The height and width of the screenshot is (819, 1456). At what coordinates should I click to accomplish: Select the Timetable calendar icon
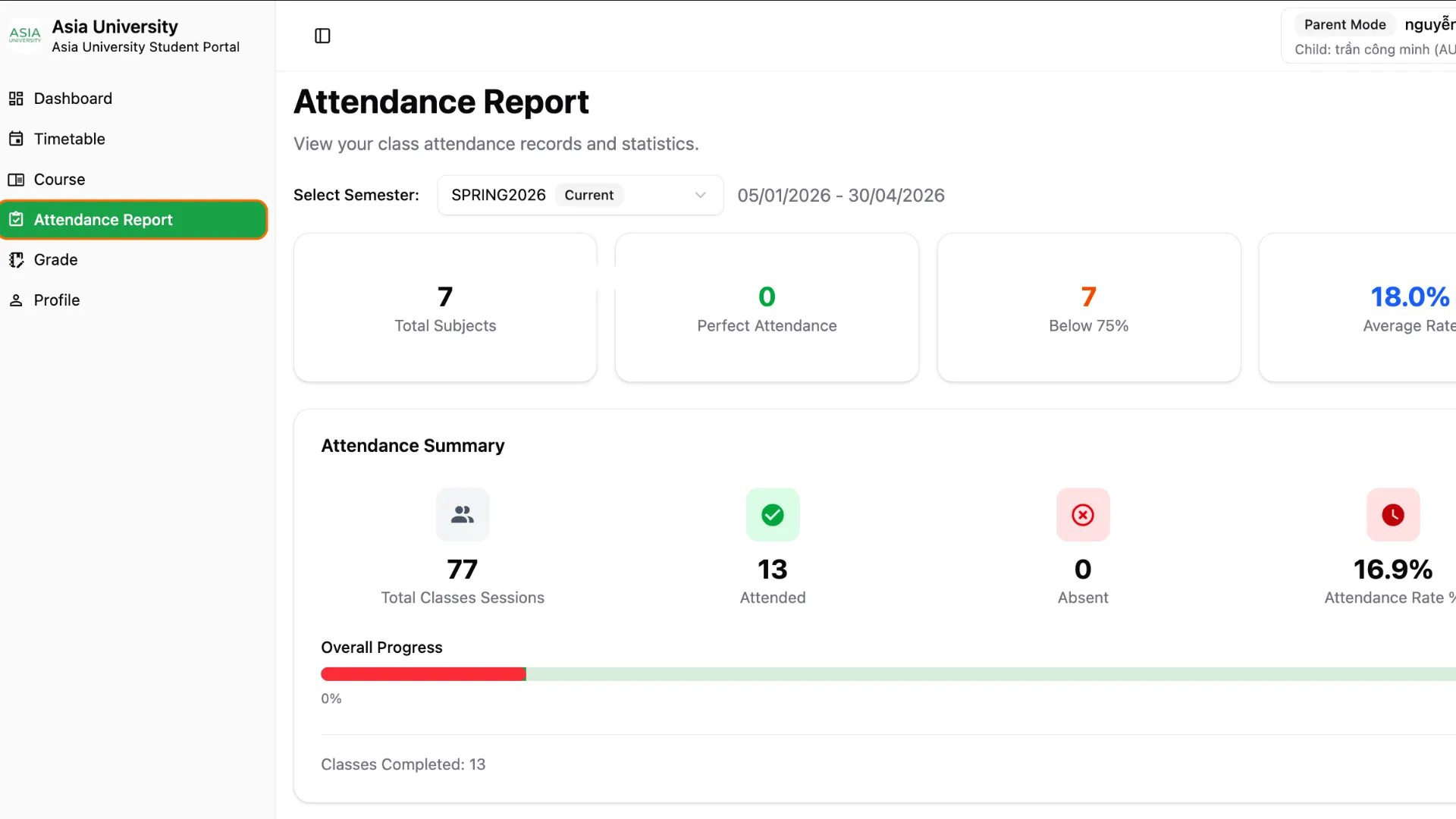[x=16, y=139]
